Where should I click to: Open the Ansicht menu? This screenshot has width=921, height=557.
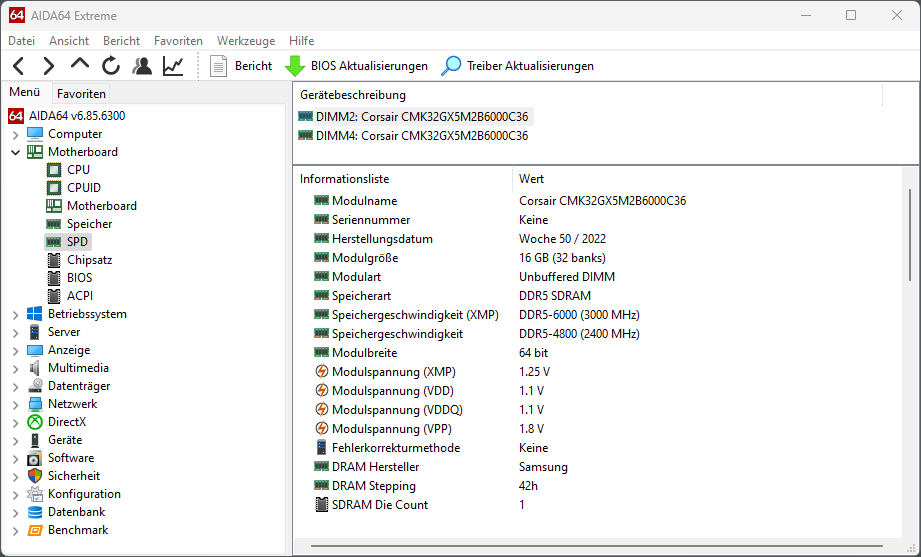pos(69,41)
